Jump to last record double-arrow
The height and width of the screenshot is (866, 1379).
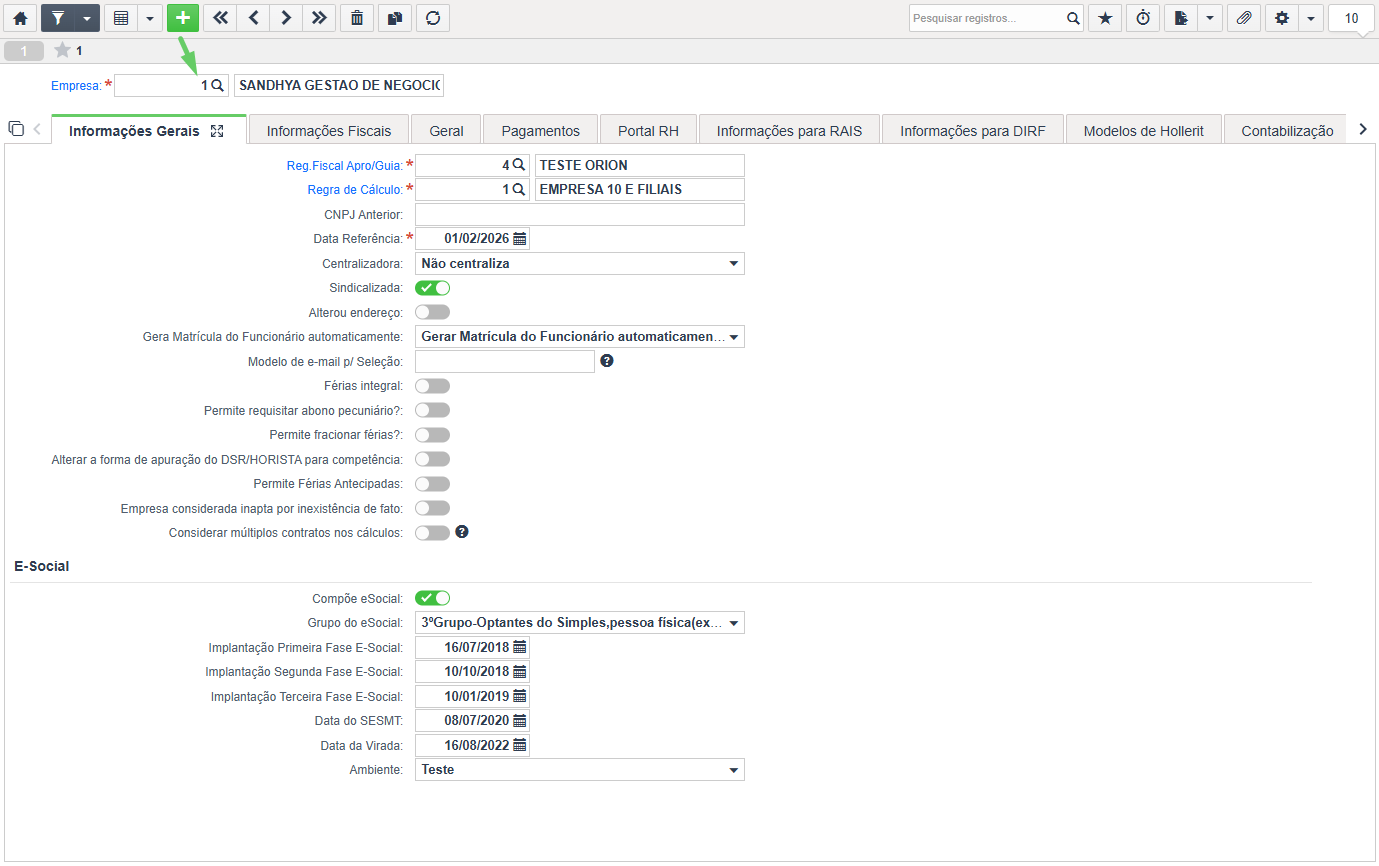pyautogui.click(x=318, y=18)
